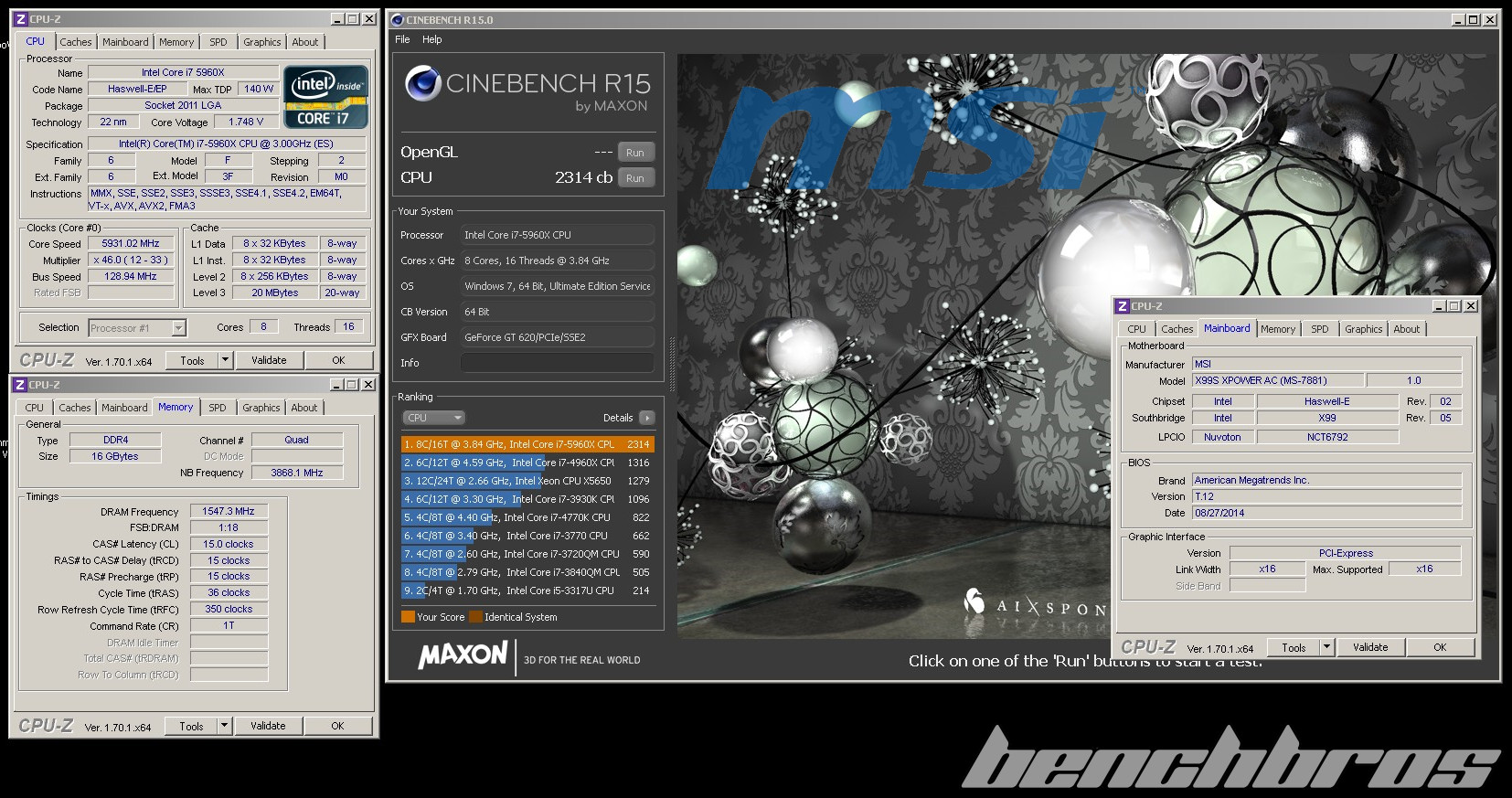Click the Cinebench title bar app icon

(397, 19)
